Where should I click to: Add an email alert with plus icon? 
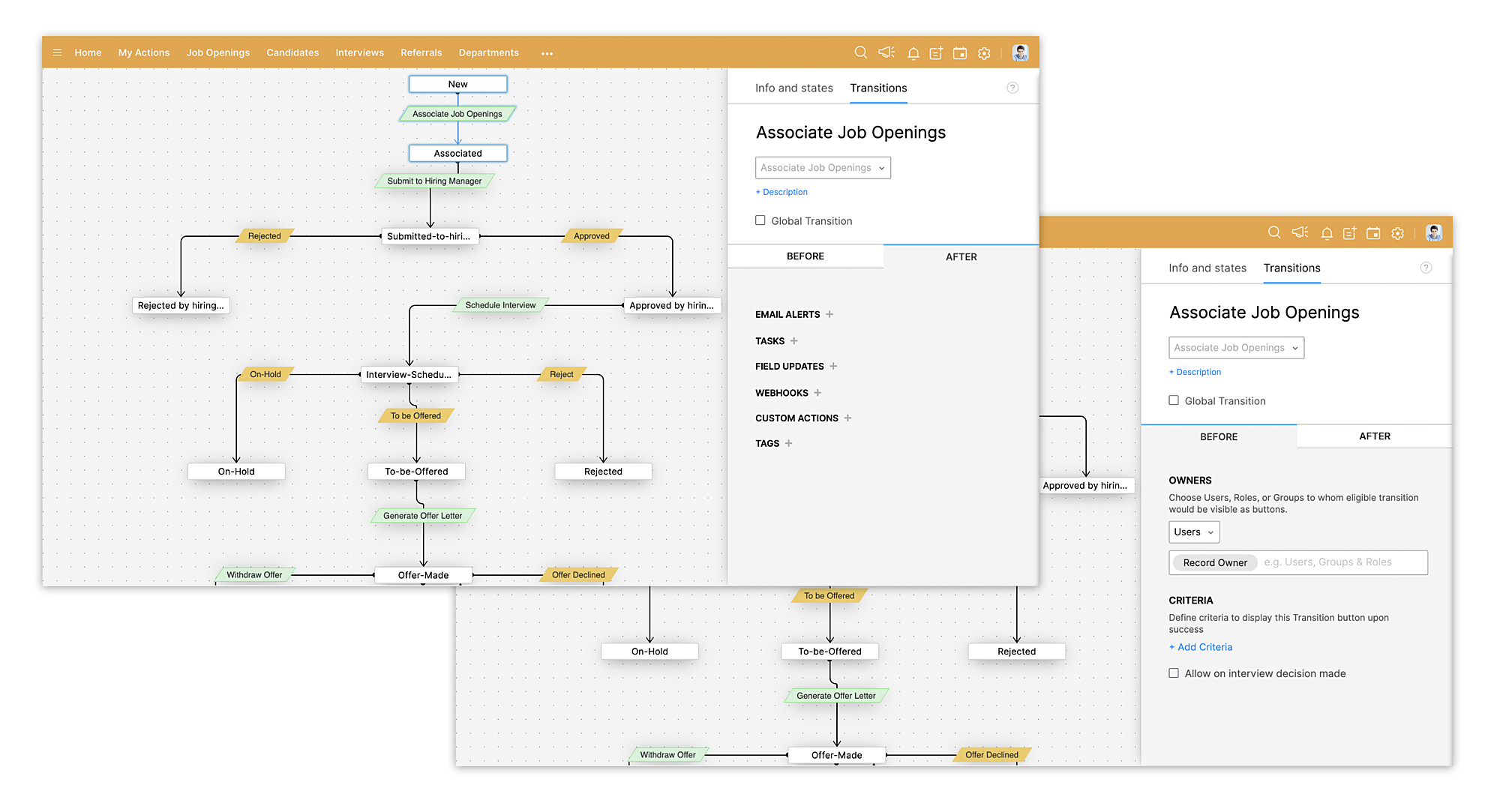[829, 314]
